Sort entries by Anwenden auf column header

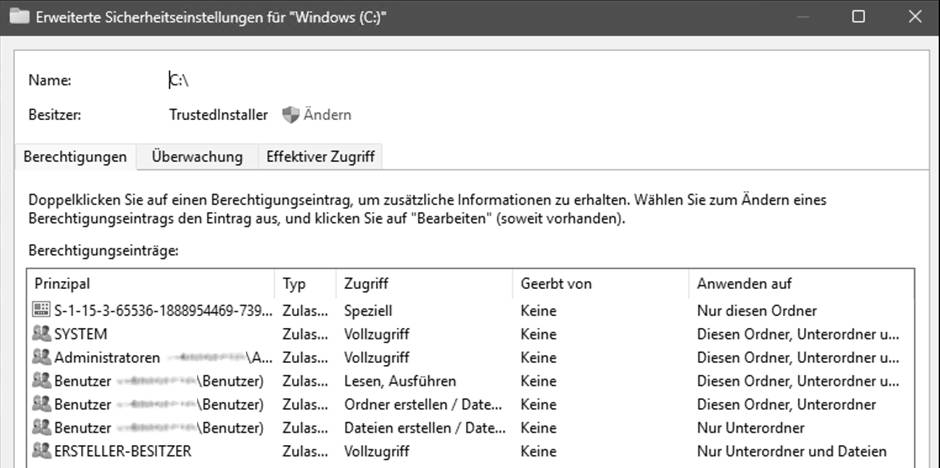pyautogui.click(x=802, y=283)
